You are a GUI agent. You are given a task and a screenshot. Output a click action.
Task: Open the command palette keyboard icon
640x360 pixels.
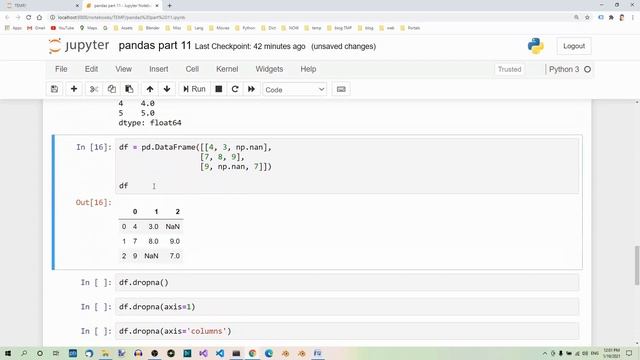pos(341,89)
